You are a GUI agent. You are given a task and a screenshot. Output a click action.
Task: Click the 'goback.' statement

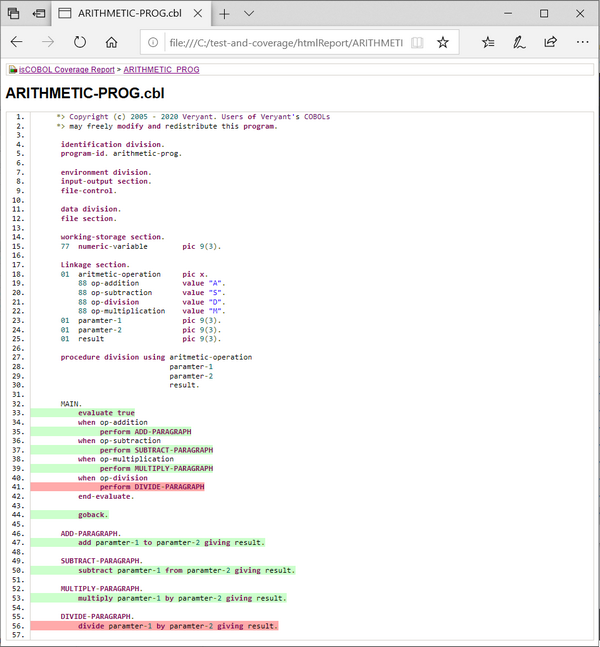point(93,515)
